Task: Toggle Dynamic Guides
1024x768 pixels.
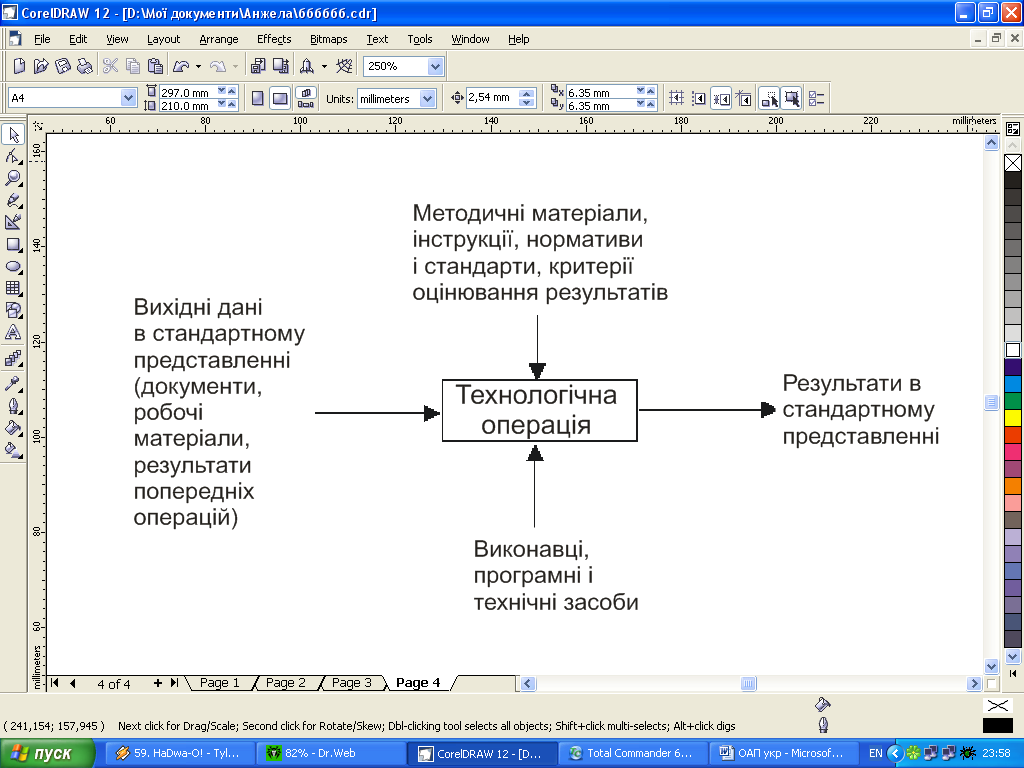Action: click(743, 99)
